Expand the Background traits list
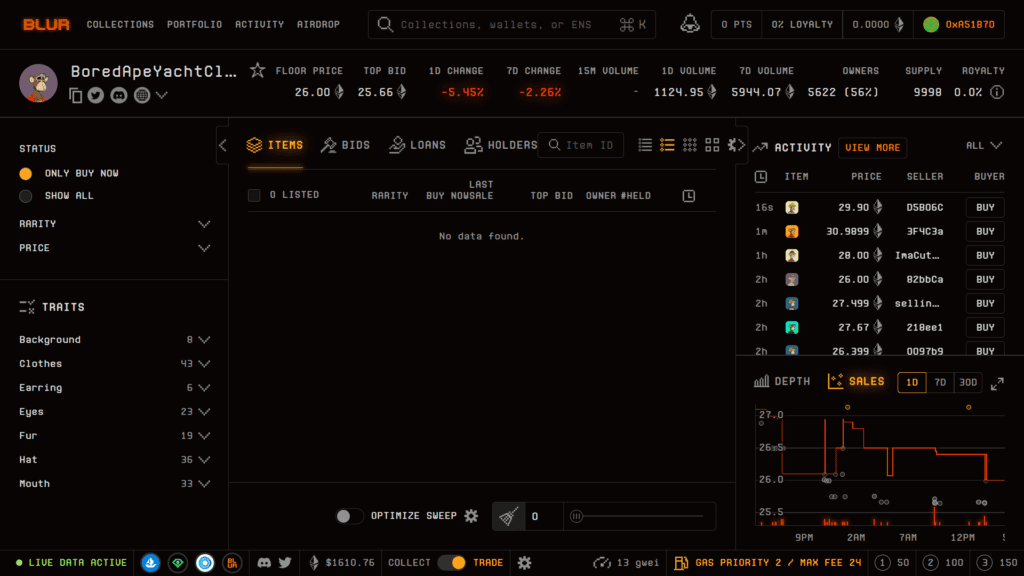This screenshot has height=576, width=1024. tap(204, 339)
